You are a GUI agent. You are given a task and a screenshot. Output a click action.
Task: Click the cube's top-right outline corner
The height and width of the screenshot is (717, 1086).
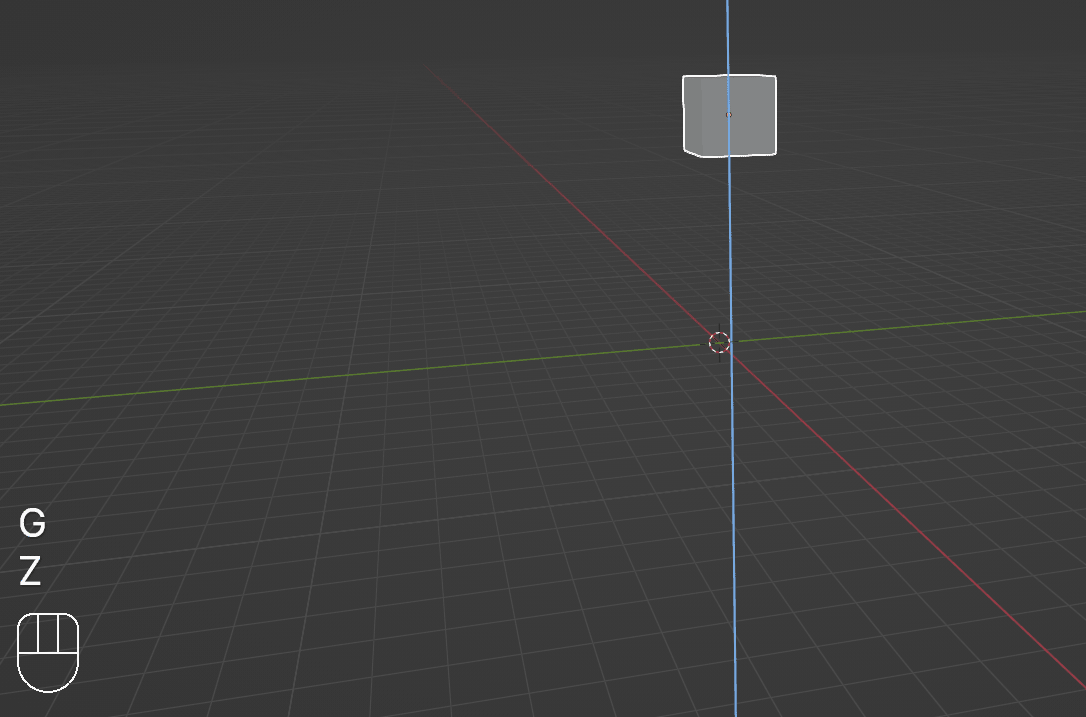(x=775, y=77)
